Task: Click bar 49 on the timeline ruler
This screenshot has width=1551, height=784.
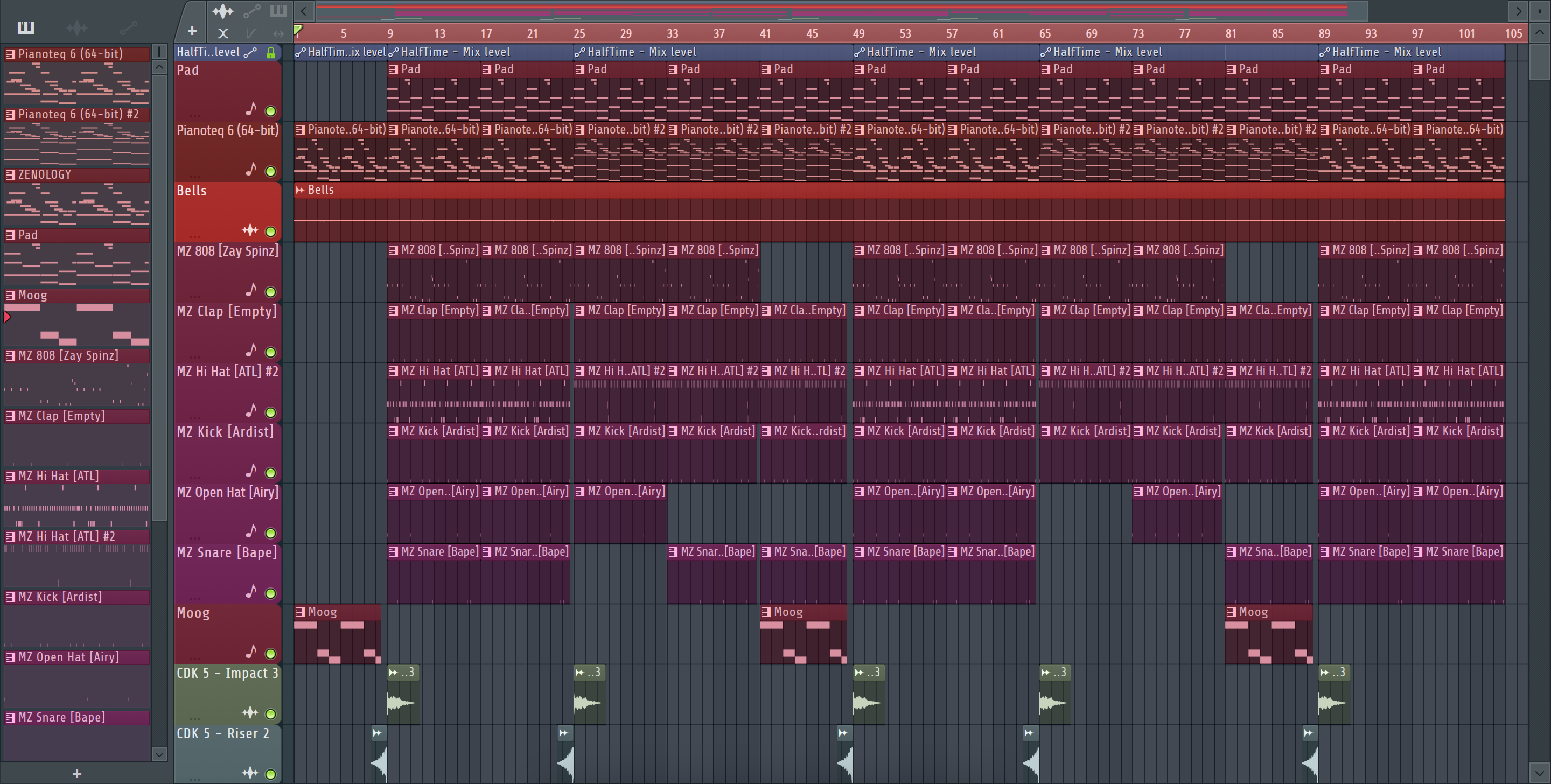Action: tap(858, 34)
